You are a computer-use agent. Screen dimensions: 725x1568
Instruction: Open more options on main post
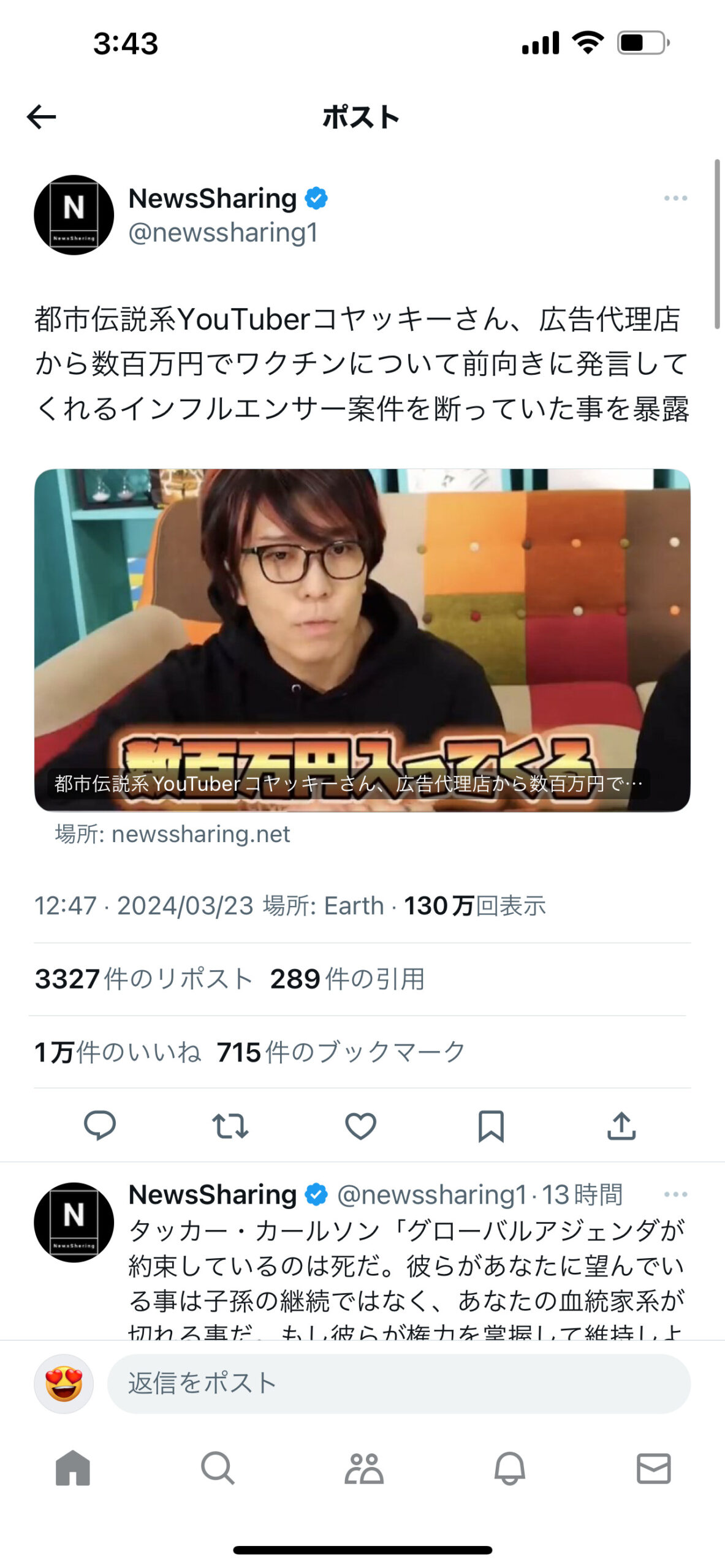tap(675, 198)
